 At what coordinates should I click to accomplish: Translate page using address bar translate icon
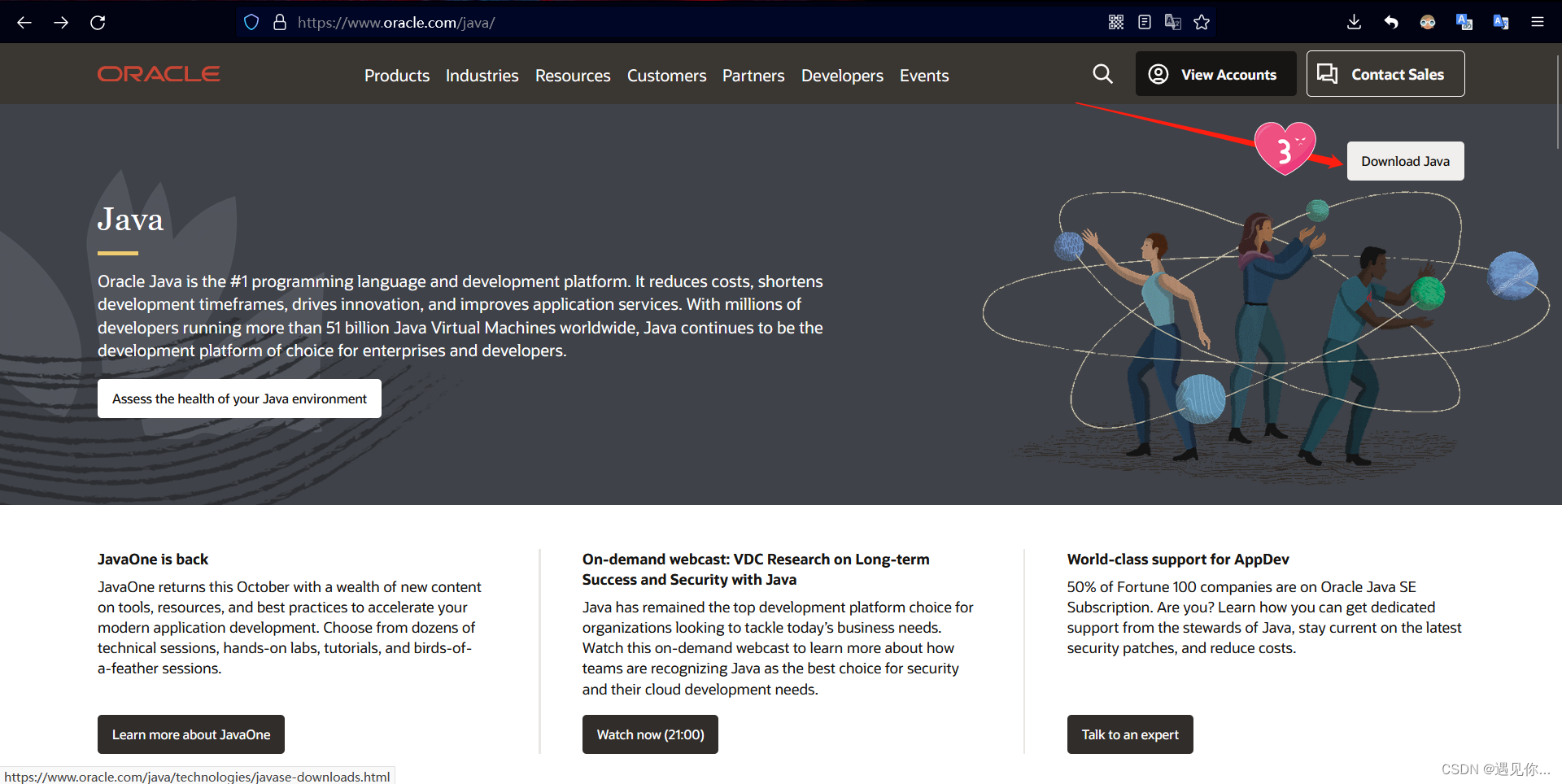coord(1173,22)
